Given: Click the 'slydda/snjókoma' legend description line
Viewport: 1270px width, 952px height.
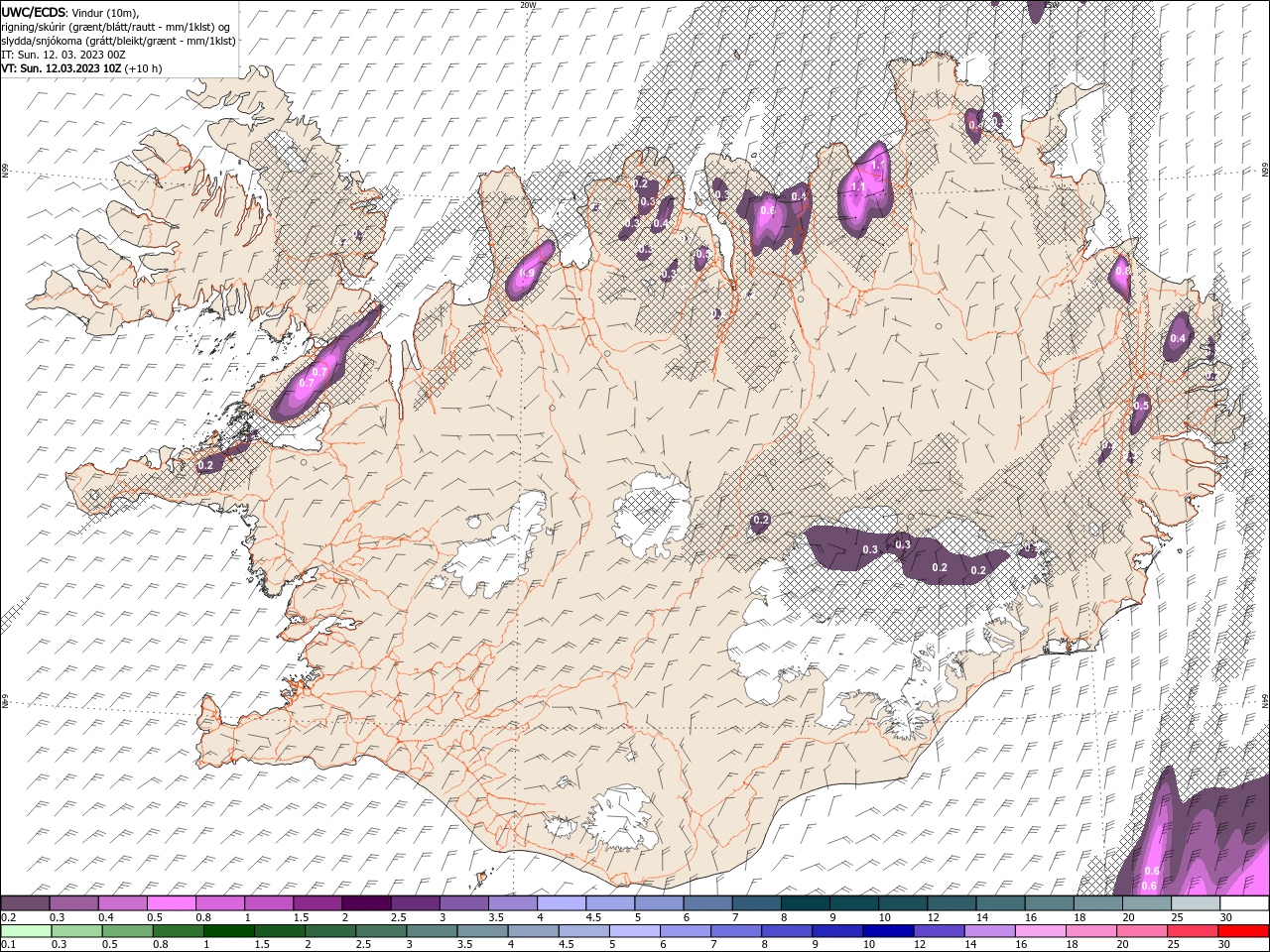Looking at the screenshot, I should 118,41.
